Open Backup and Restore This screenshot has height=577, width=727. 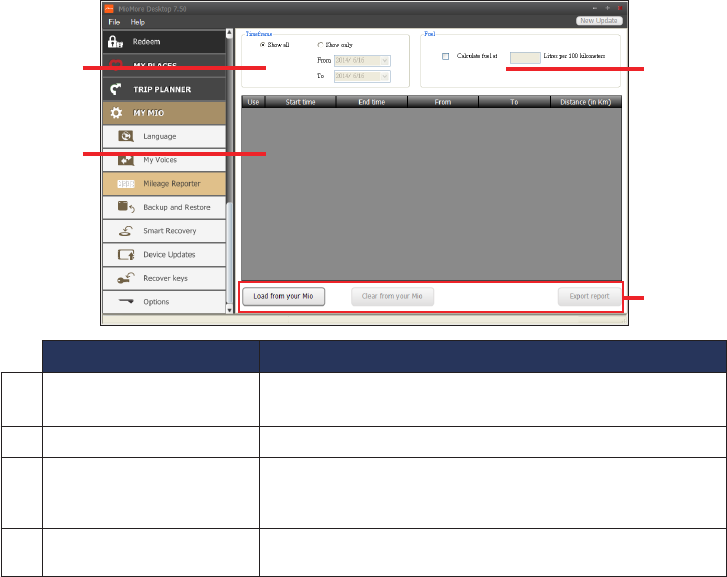tap(164, 207)
